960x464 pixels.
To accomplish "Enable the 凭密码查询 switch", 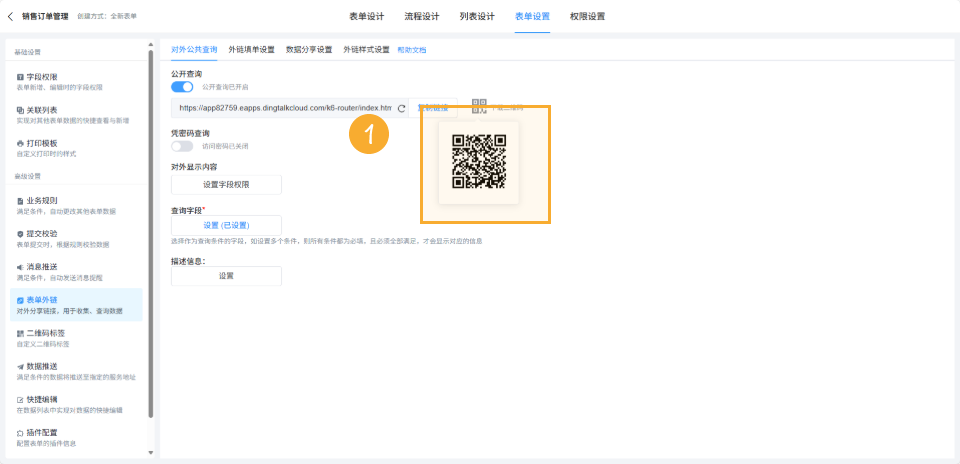I will [182, 146].
